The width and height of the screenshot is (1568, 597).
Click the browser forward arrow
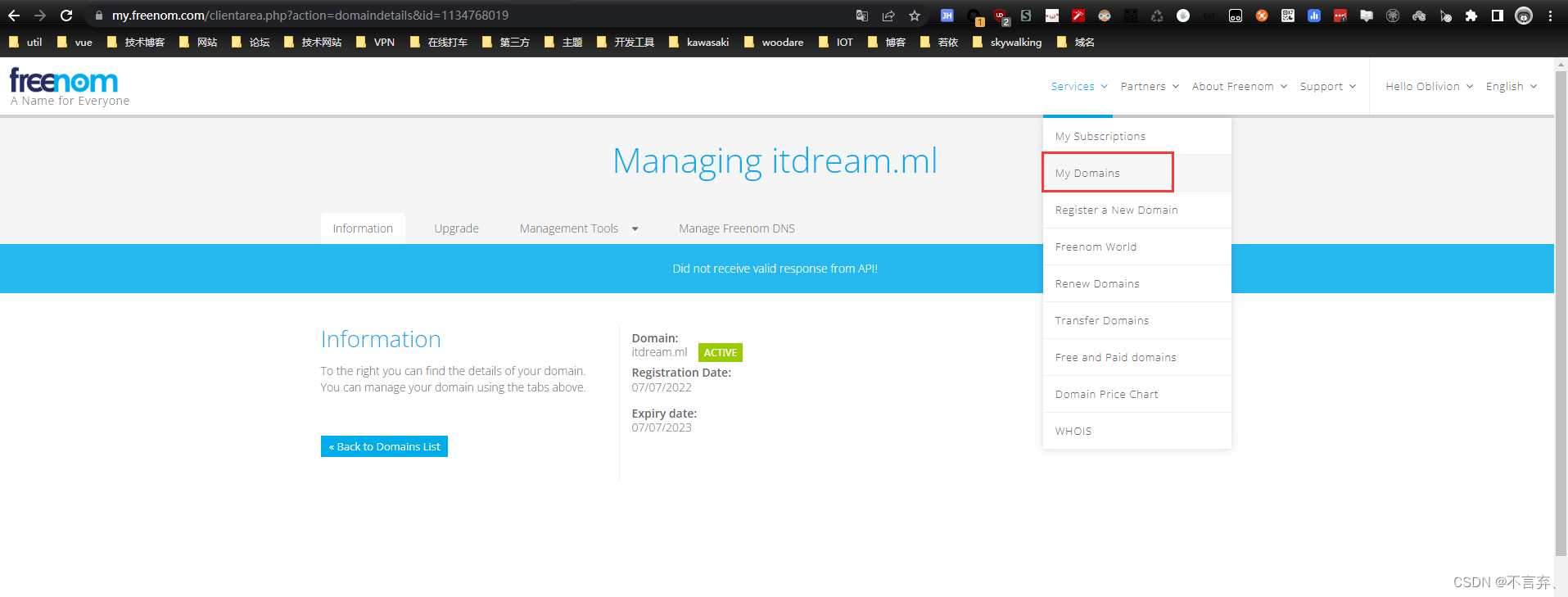tap(39, 16)
